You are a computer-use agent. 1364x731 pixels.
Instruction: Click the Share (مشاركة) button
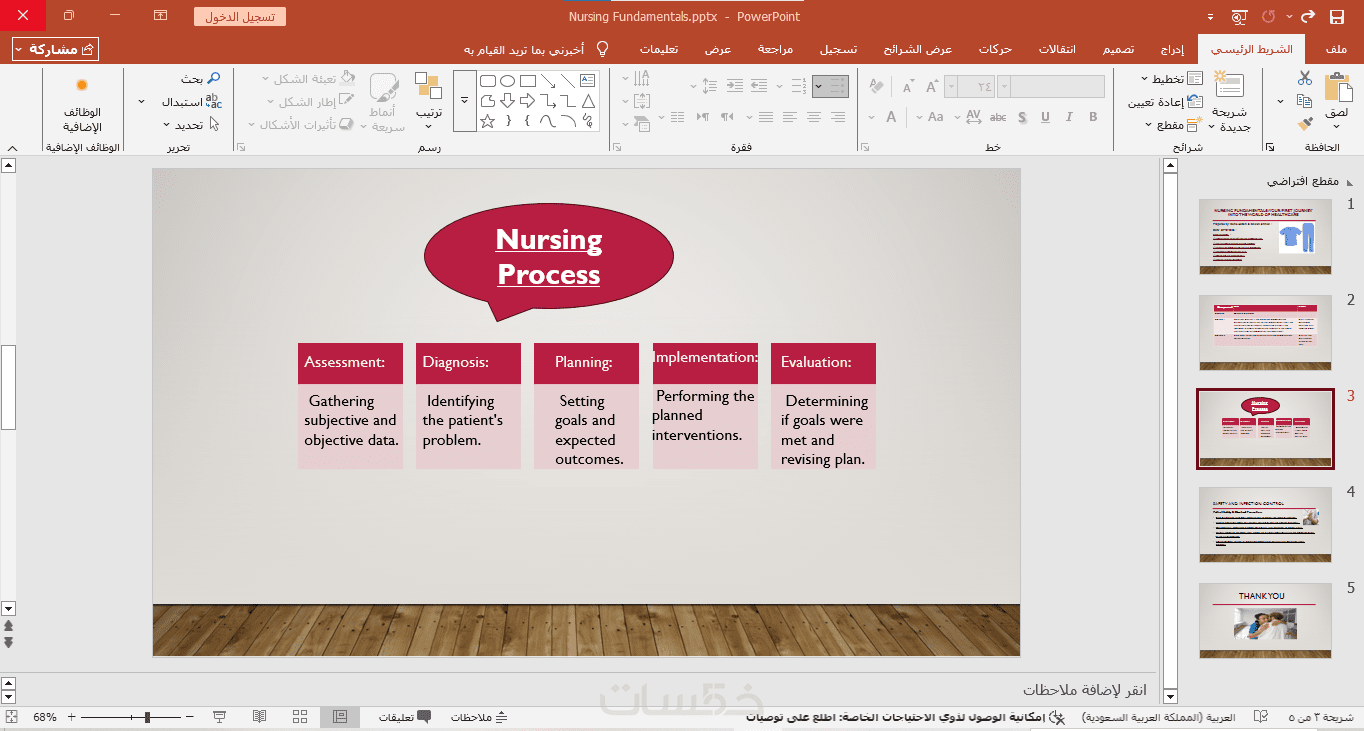point(56,49)
